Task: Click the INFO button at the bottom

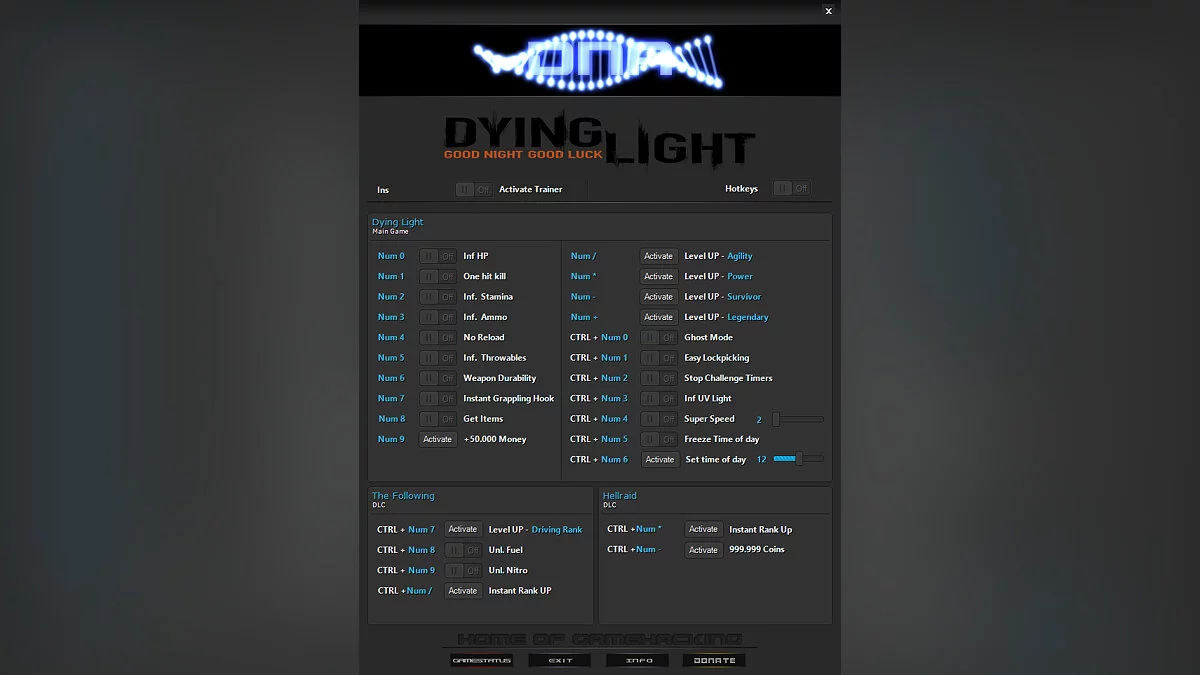Action: point(637,659)
